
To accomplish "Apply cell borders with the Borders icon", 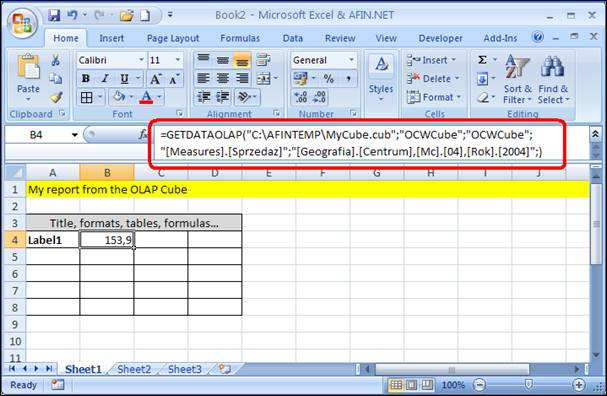I will [87, 97].
